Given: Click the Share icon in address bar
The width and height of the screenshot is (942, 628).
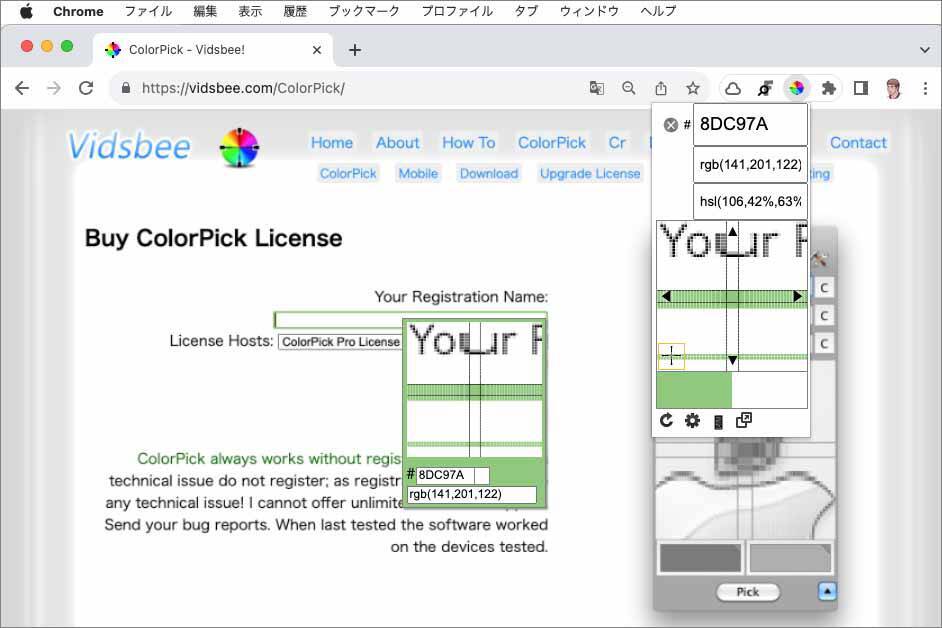Looking at the screenshot, I should coord(661,88).
